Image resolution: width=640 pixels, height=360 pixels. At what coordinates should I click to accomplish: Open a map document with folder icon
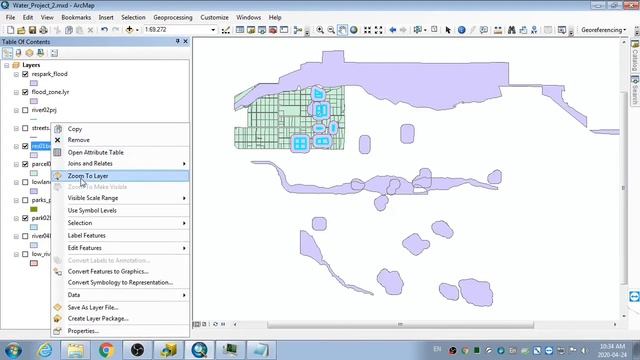pyautogui.click(x=21, y=30)
